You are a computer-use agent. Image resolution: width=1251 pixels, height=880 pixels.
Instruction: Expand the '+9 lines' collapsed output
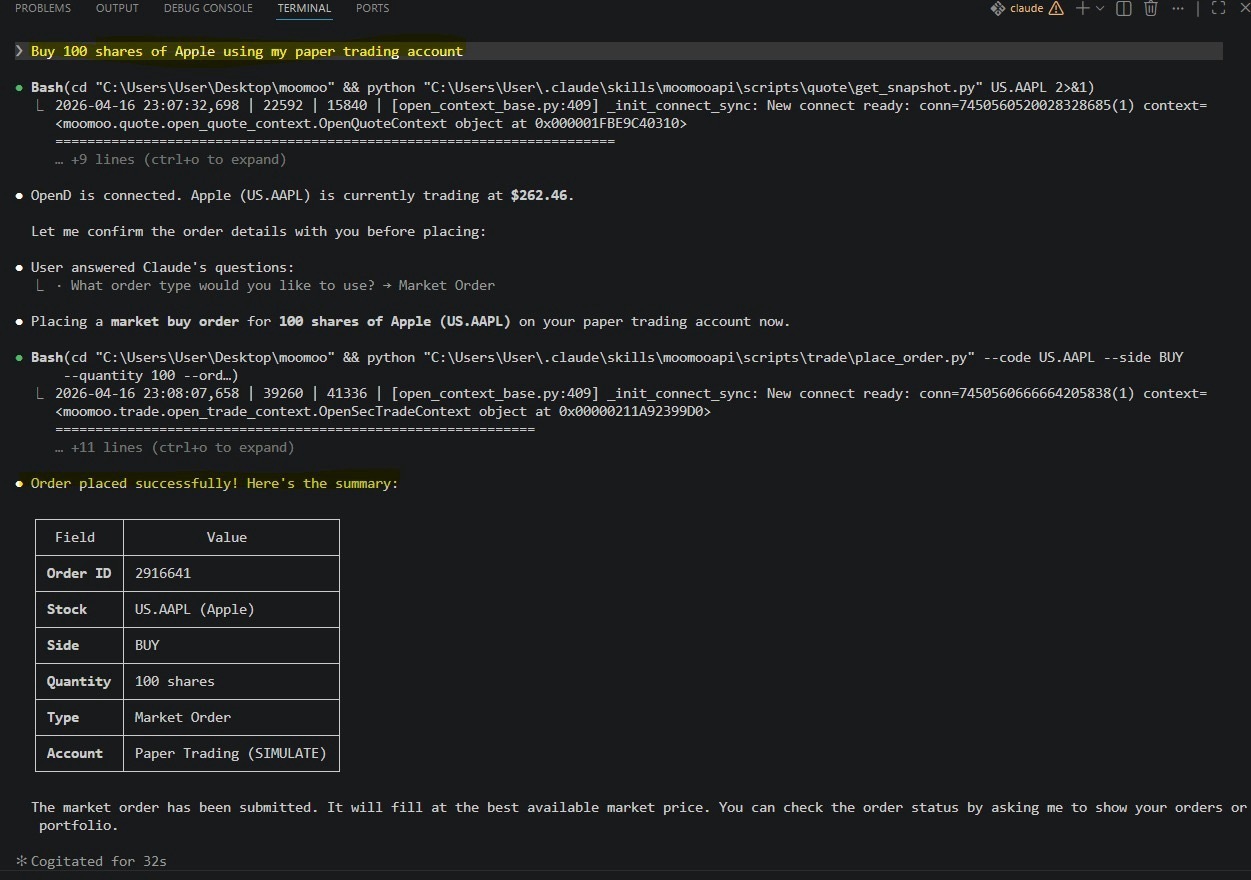tap(171, 159)
